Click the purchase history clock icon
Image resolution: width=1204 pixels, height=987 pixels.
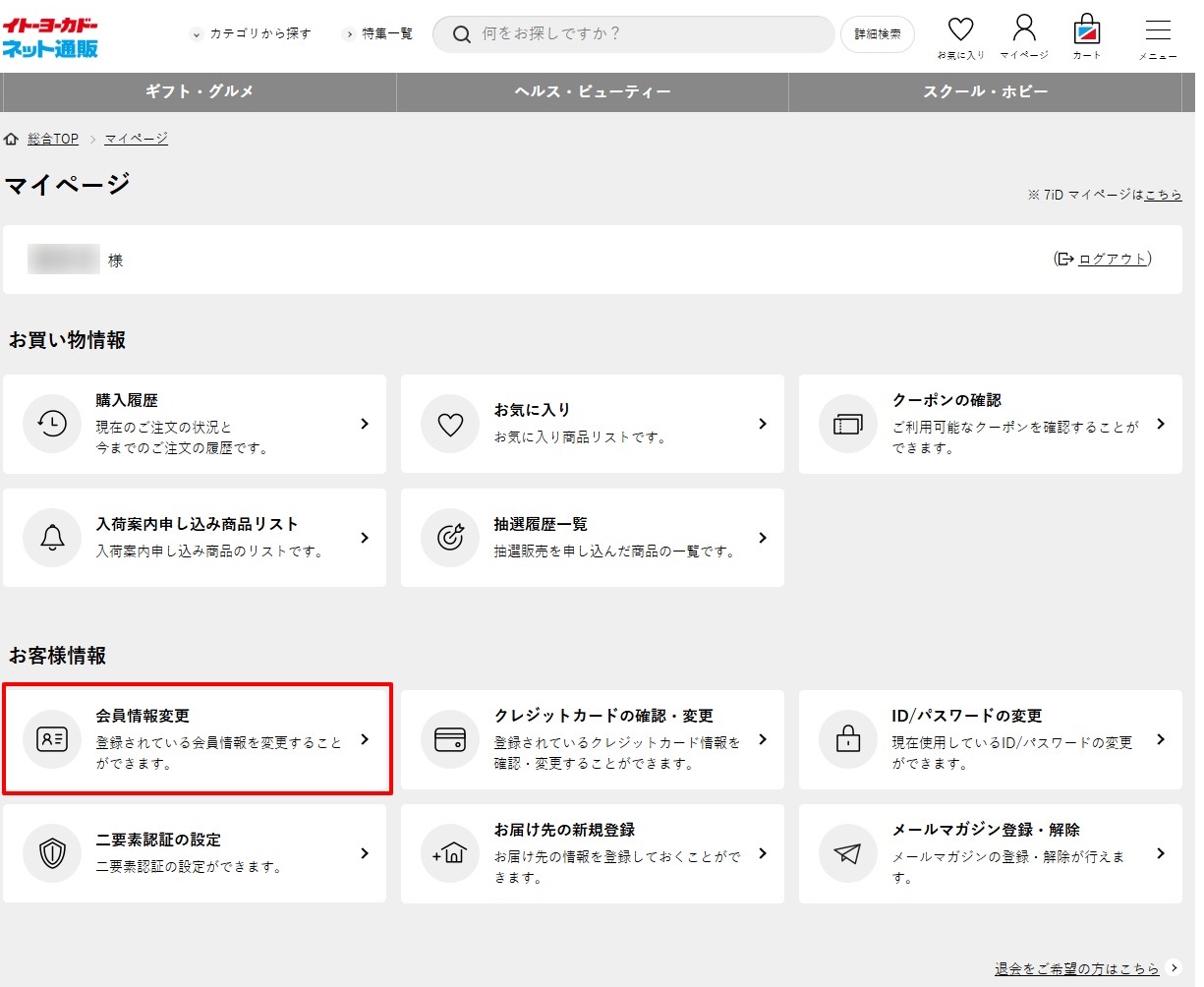click(52, 424)
